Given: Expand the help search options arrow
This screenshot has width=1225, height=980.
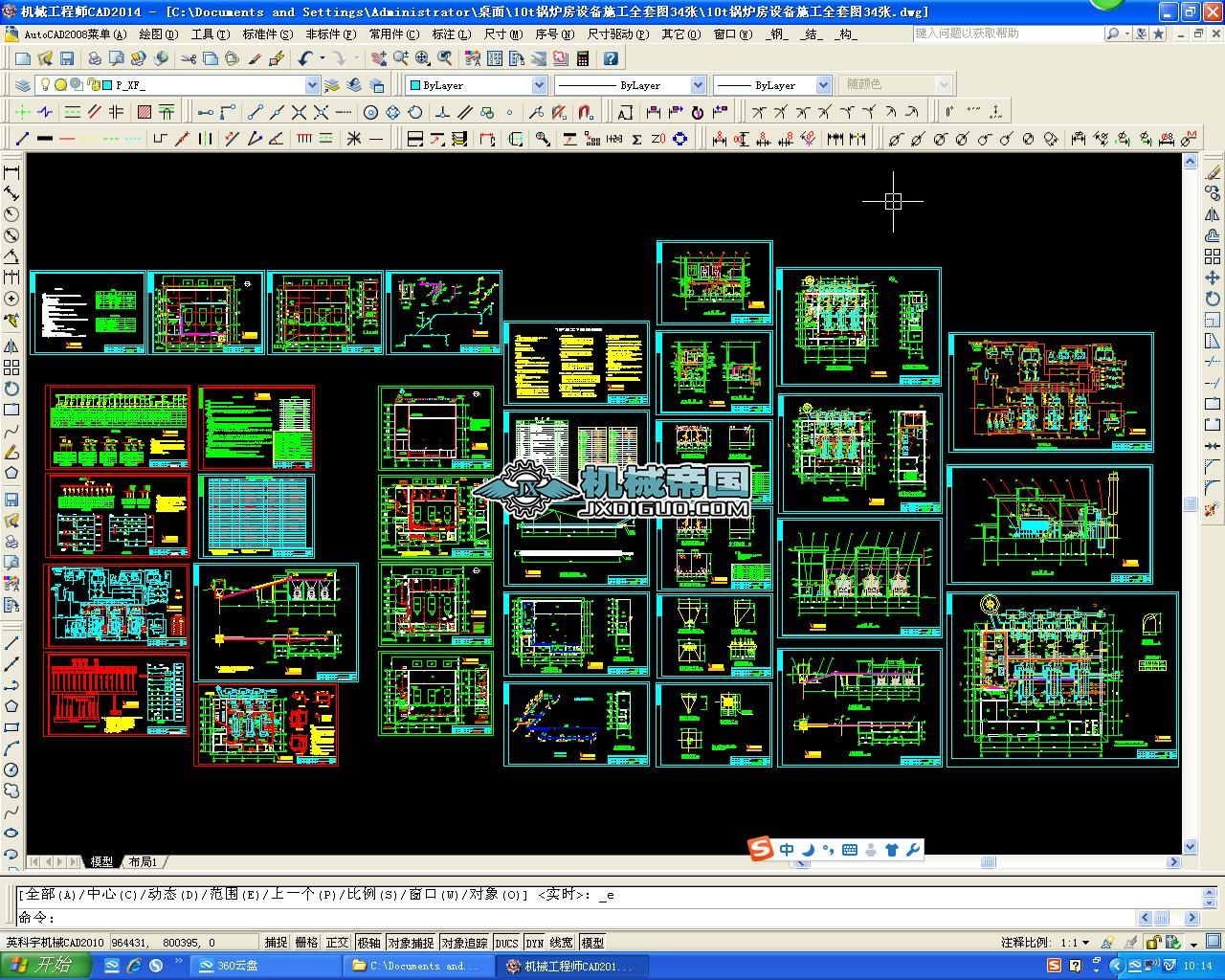Looking at the screenshot, I should click(x=1127, y=33).
